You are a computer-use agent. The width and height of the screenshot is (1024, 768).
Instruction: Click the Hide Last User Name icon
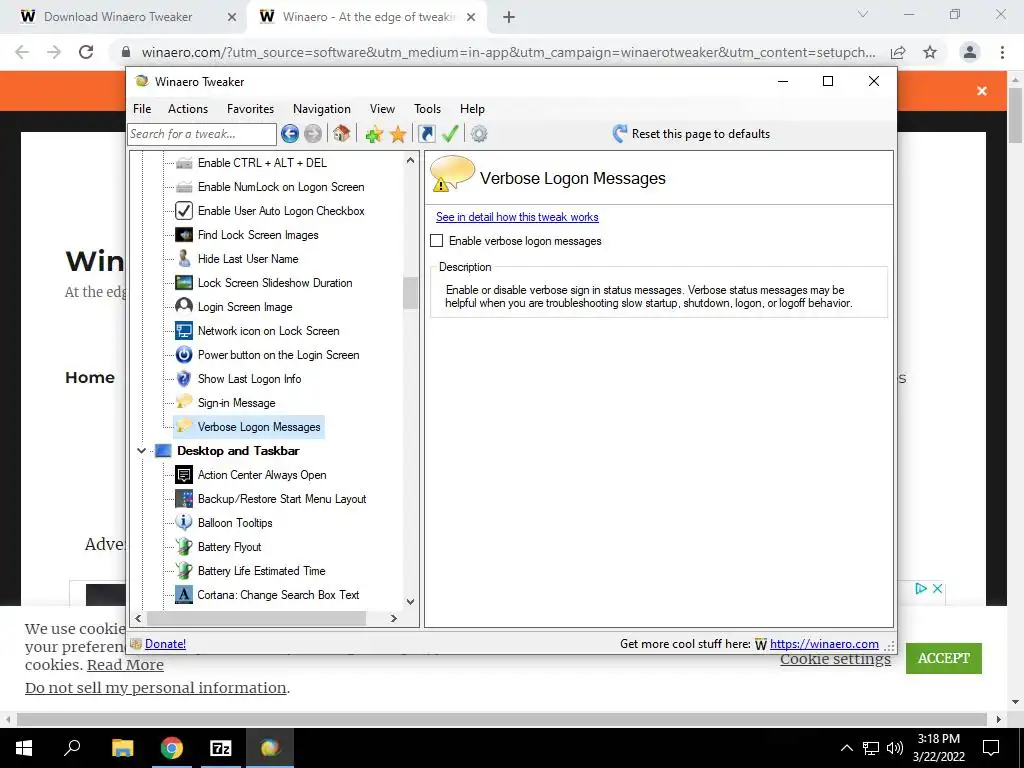(x=184, y=259)
